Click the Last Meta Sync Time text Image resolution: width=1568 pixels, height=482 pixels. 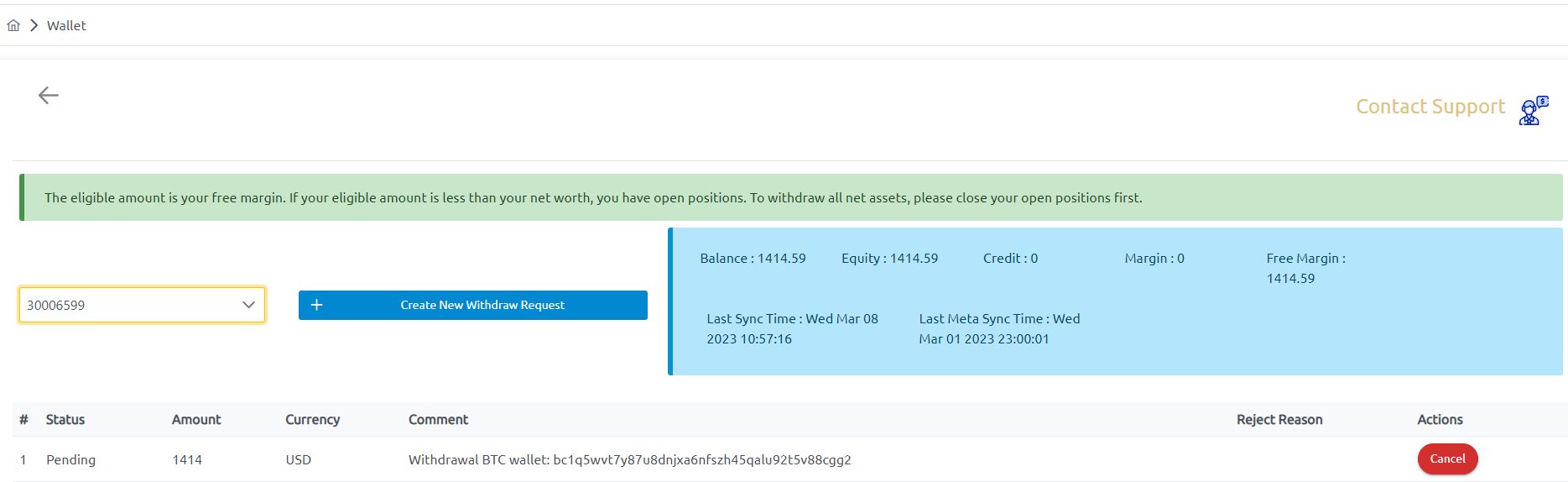pos(999,328)
